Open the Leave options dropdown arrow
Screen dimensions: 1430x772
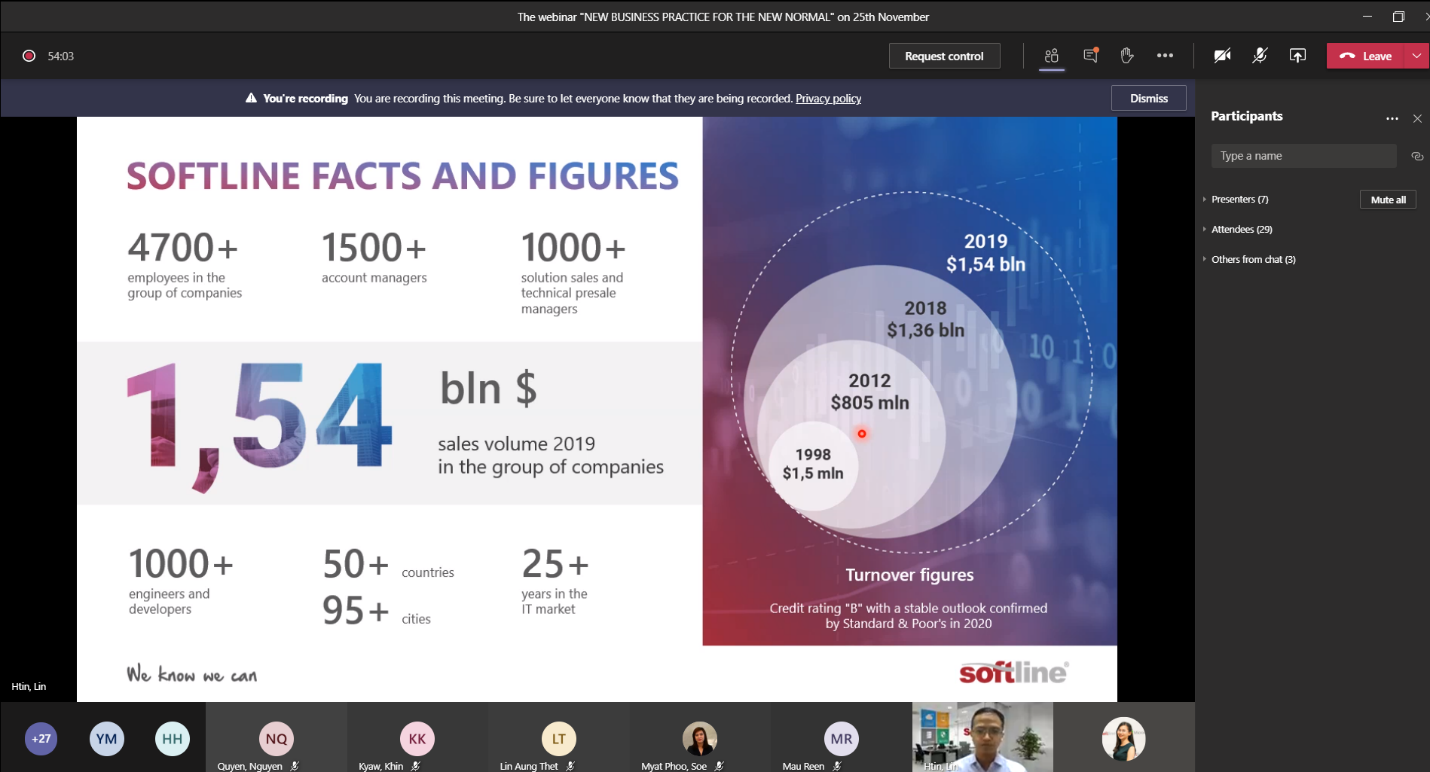tap(1417, 56)
